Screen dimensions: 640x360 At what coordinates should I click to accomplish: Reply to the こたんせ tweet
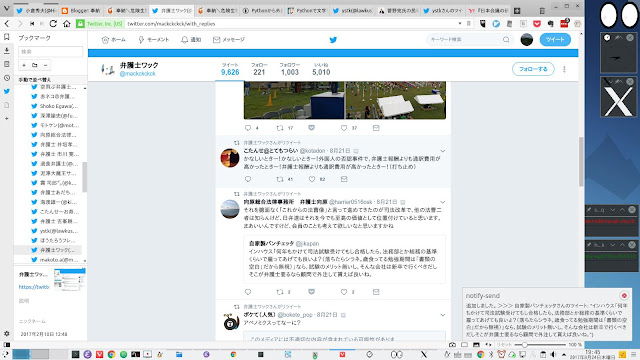pyautogui.click(x=248, y=179)
